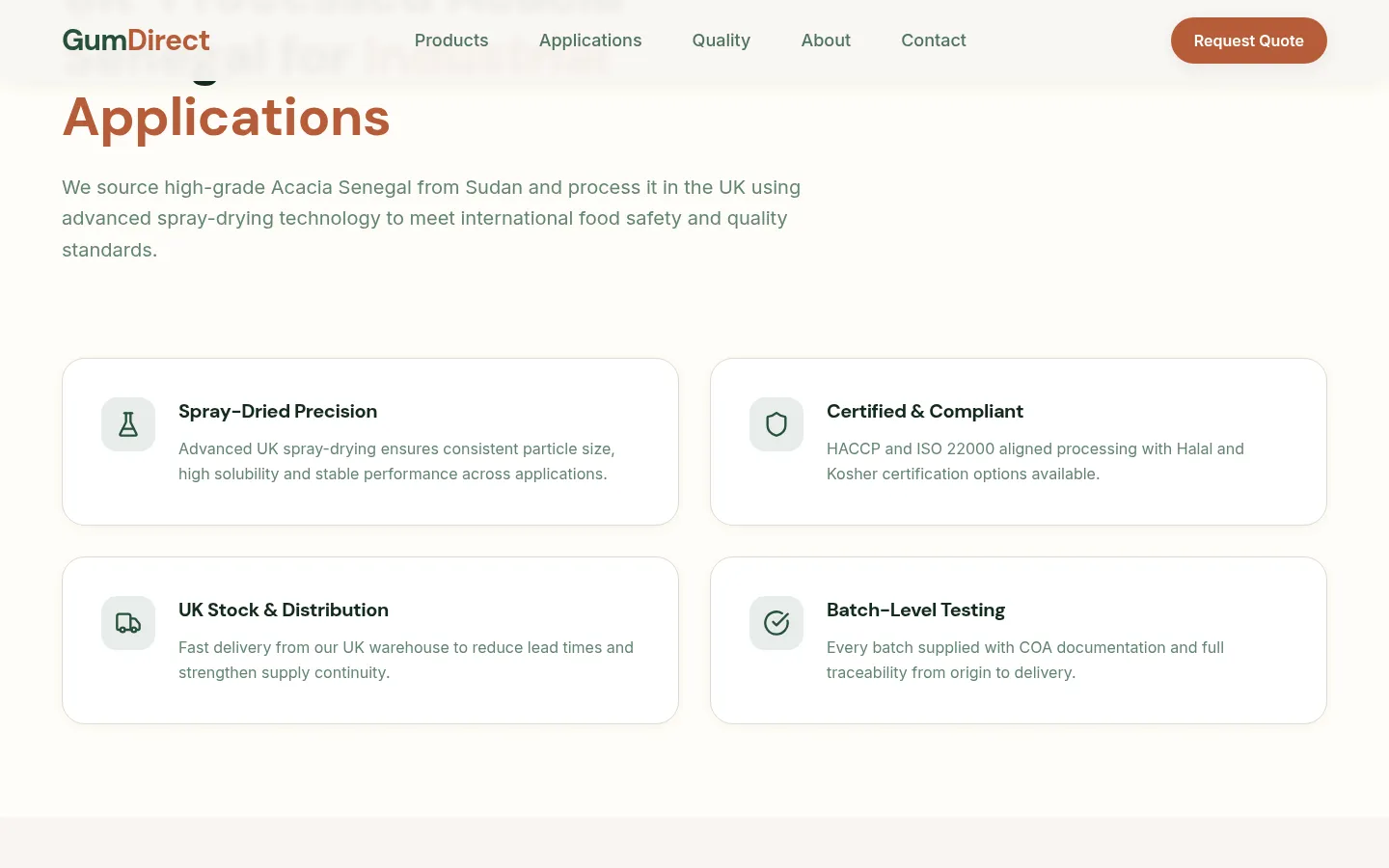Select the Spray-Dried Precision heading

(x=278, y=412)
